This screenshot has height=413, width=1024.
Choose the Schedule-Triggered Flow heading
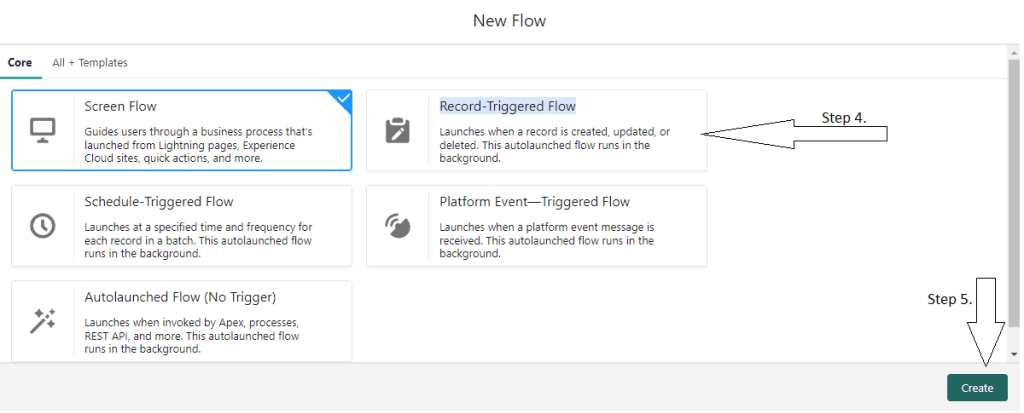point(159,202)
